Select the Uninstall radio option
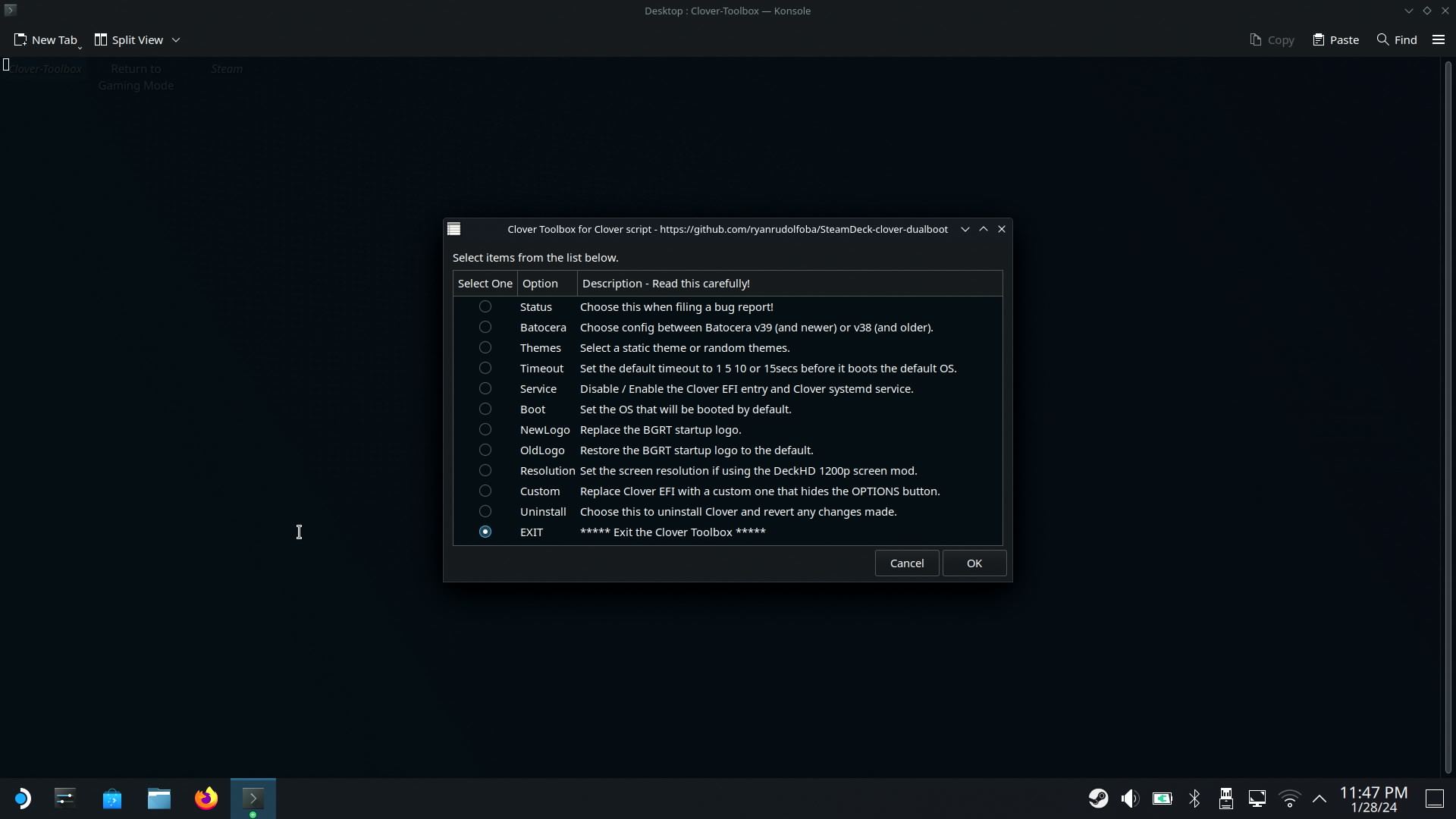This screenshot has height=819, width=1456. (485, 511)
